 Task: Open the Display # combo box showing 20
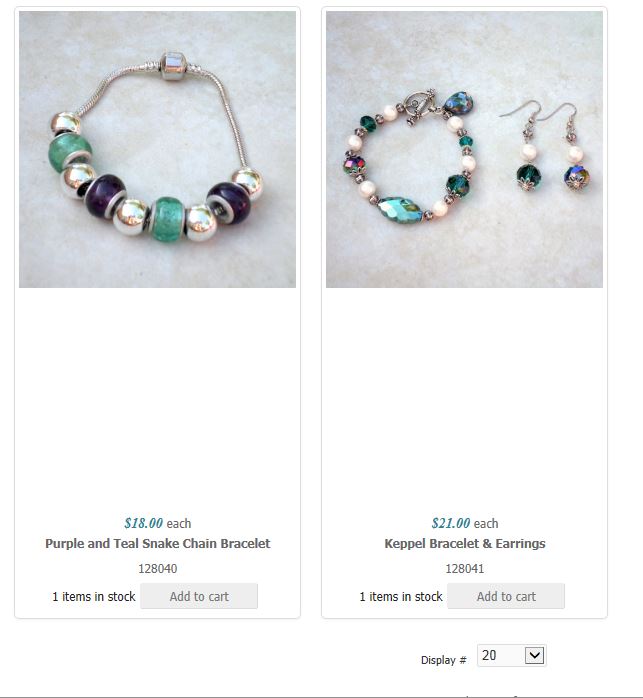(512, 655)
